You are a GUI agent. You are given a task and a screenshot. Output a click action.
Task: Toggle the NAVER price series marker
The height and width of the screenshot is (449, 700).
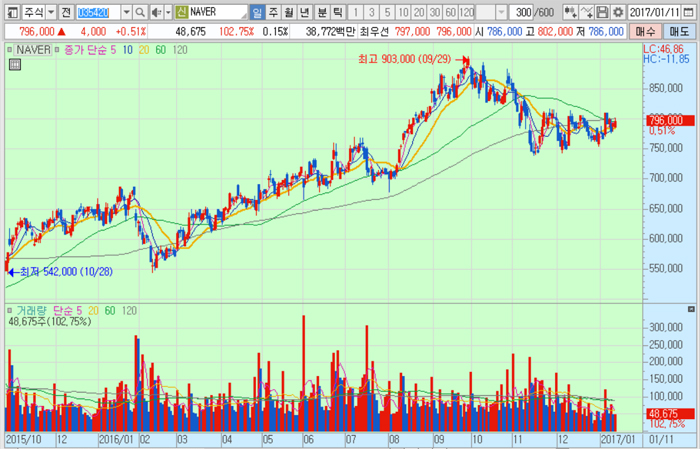click(10, 49)
